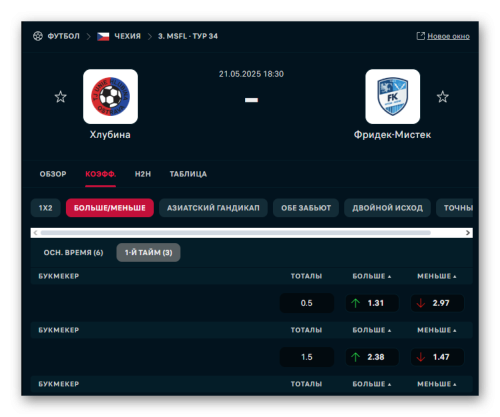Viewport: 500px width, 417px height.
Task: Click the 1.31 over odds
Action: (372, 303)
